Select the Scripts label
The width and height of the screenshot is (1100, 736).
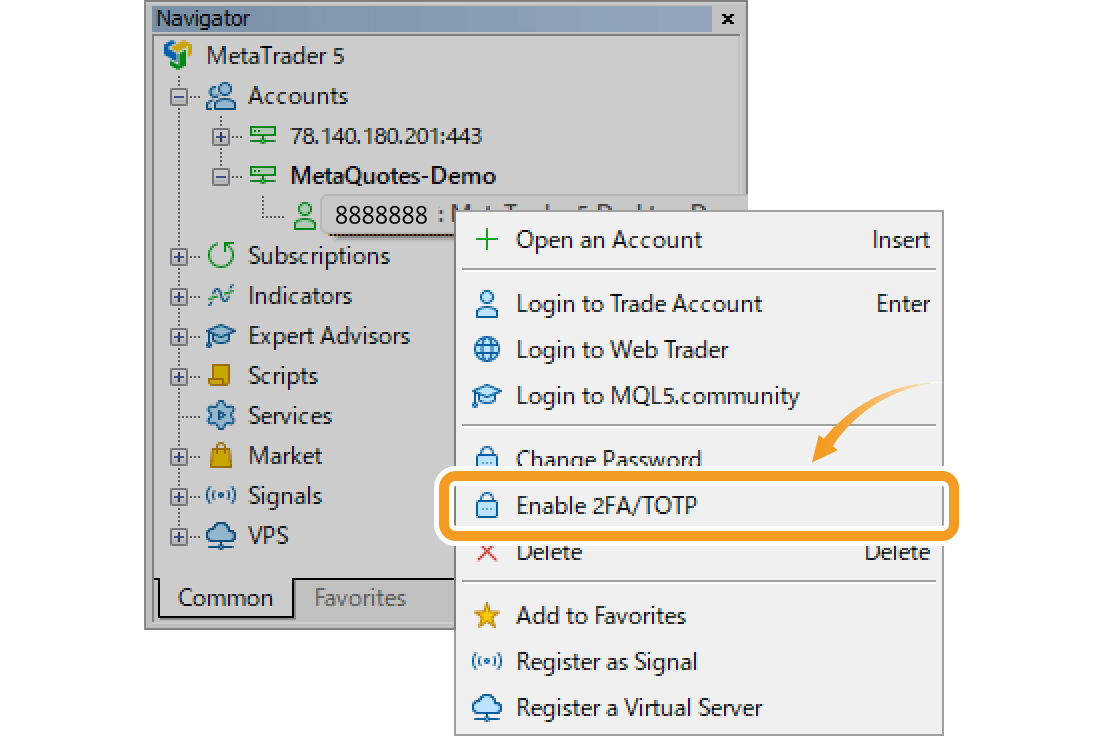[x=283, y=376]
